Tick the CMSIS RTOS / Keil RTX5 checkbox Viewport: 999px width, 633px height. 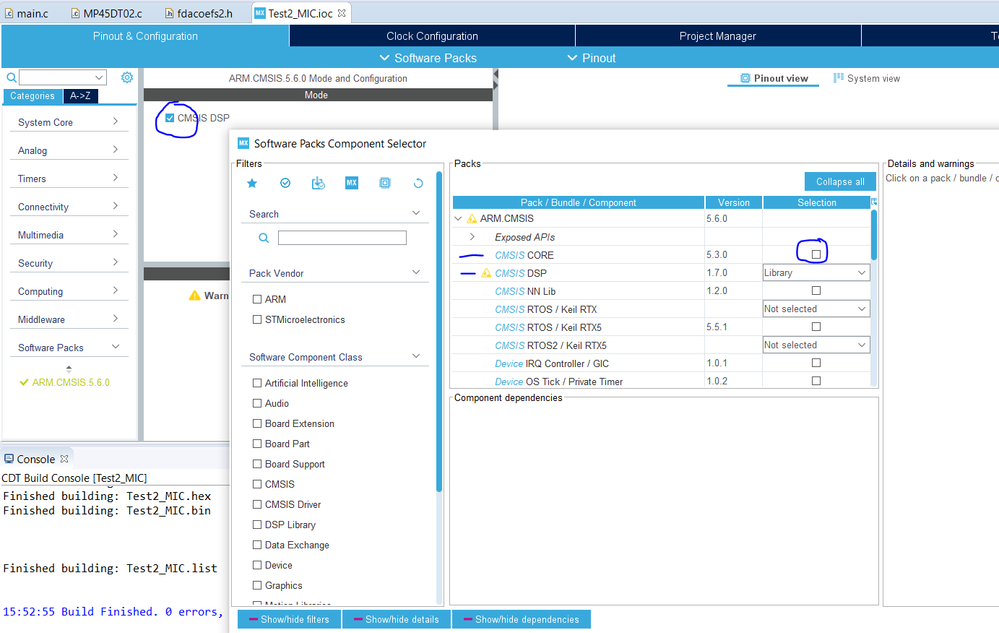816,327
